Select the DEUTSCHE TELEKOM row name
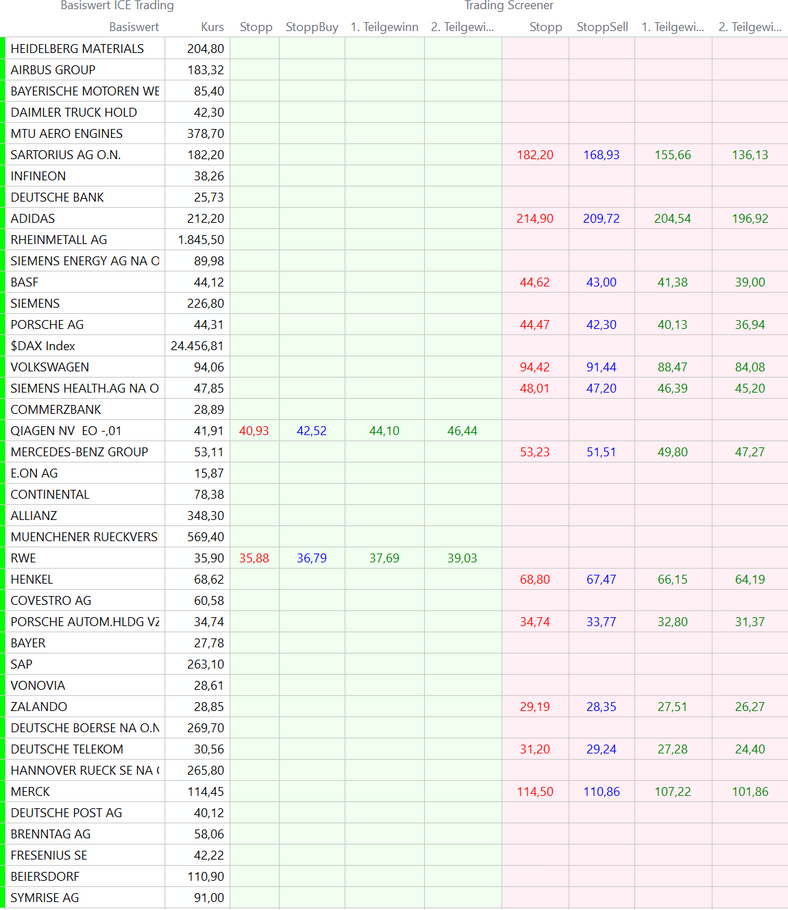This screenshot has width=788, height=910. 67,749
